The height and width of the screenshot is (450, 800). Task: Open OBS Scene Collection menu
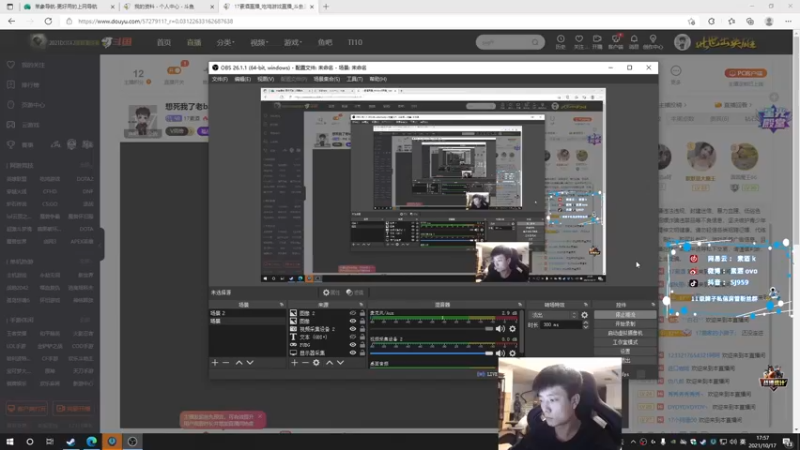pos(327,79)
